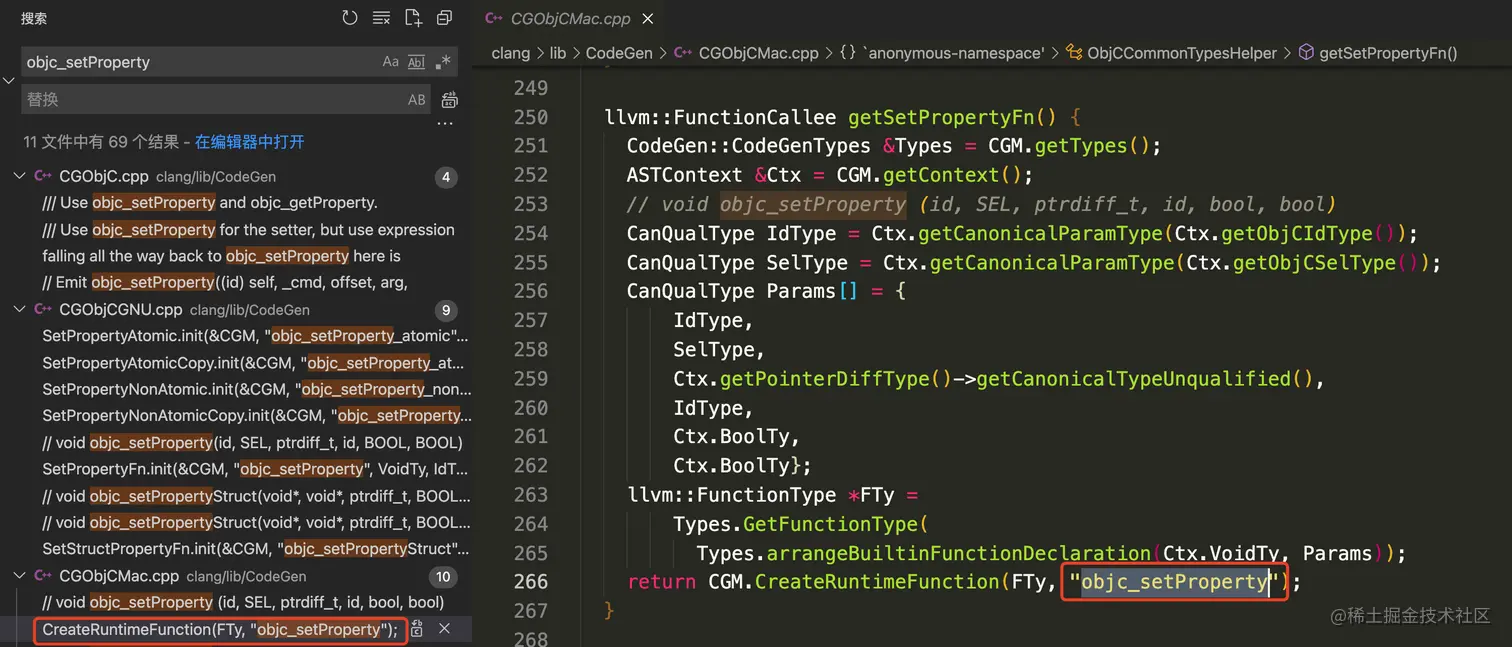Click 'arrangeBuiltinFunctionDeclaration' in line 265
This screenshot has height=647, width=1512.
tap(959, 553)
